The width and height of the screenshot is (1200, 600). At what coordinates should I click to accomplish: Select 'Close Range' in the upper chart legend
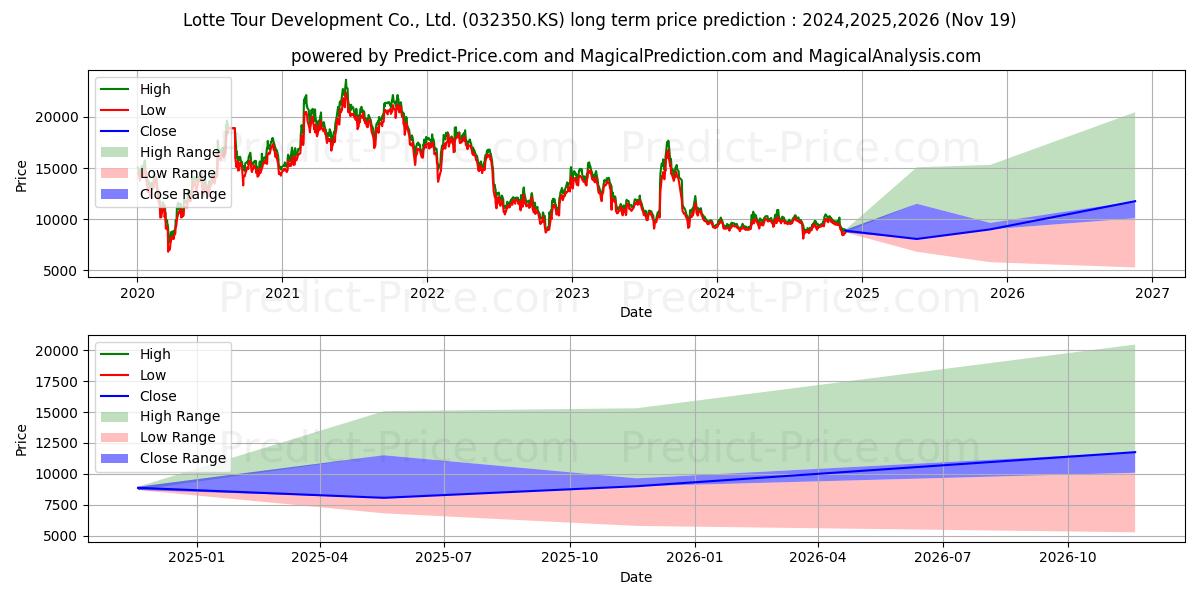(x=183, y=194)
